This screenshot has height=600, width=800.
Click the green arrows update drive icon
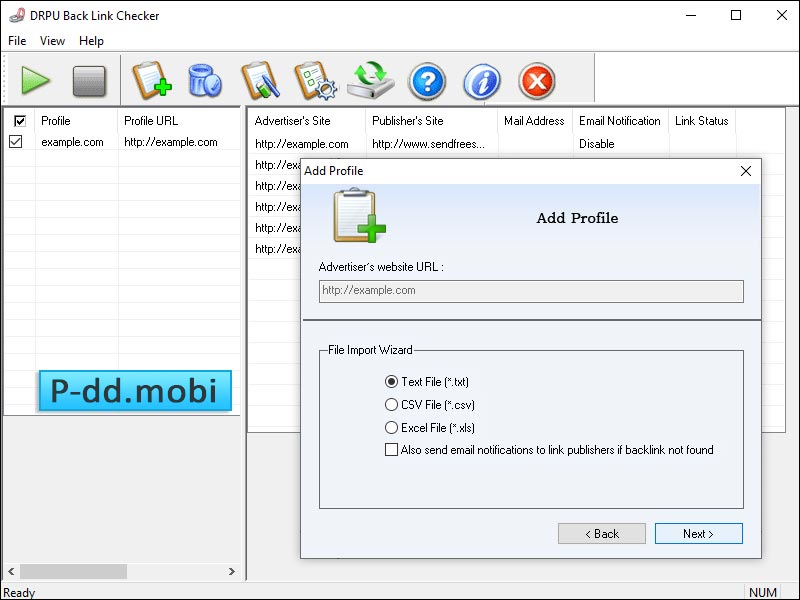371,80
